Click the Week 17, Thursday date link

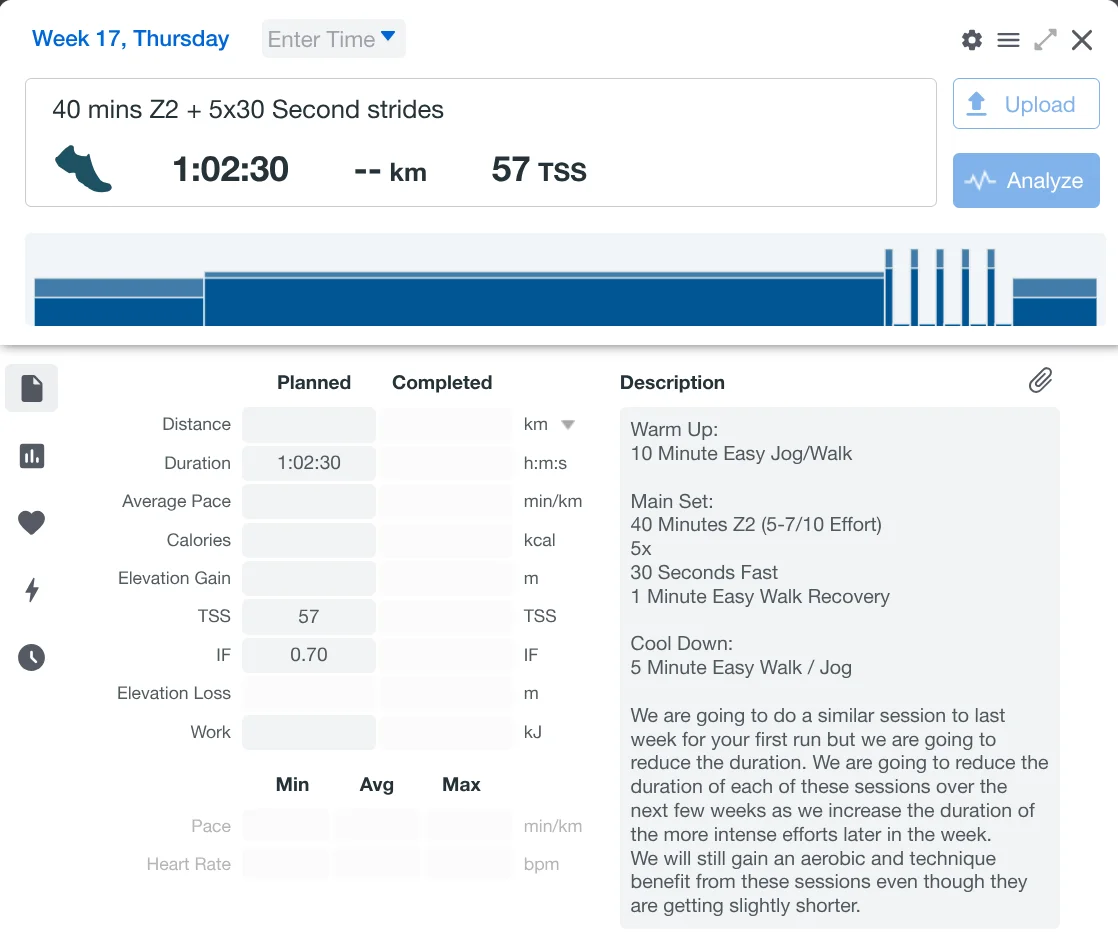[x=130, y=39]
